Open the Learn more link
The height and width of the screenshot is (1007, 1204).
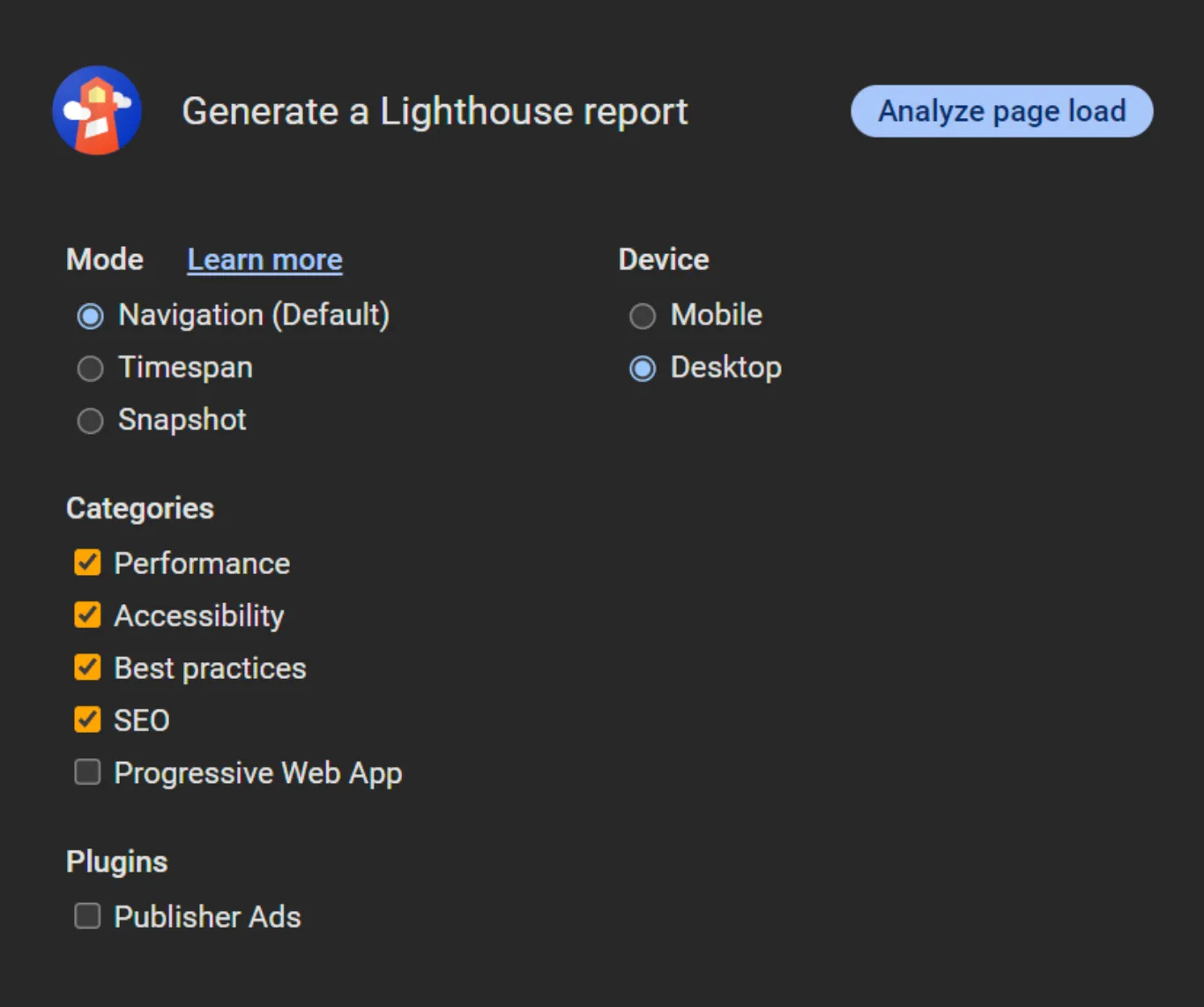[x=264, y=260]
